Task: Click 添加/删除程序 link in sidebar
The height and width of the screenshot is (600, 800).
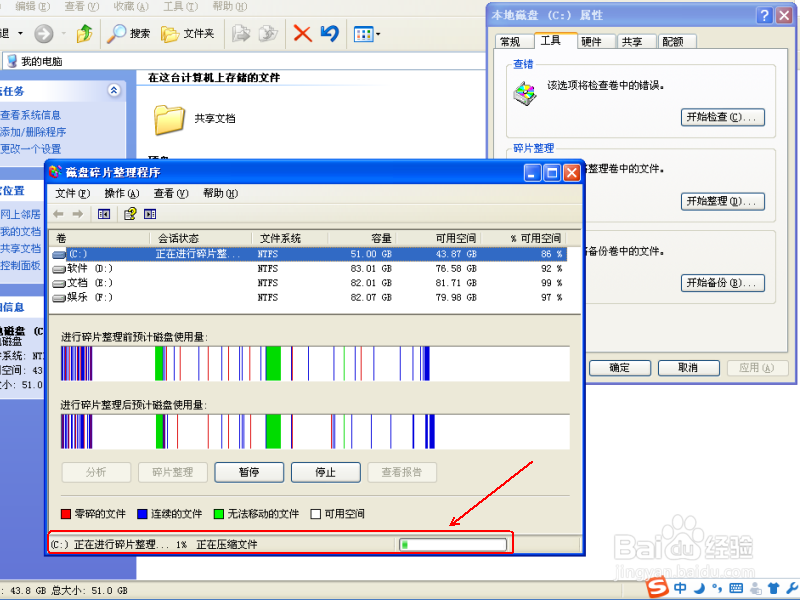Action: pyautogui.click(x=33, y=132)
